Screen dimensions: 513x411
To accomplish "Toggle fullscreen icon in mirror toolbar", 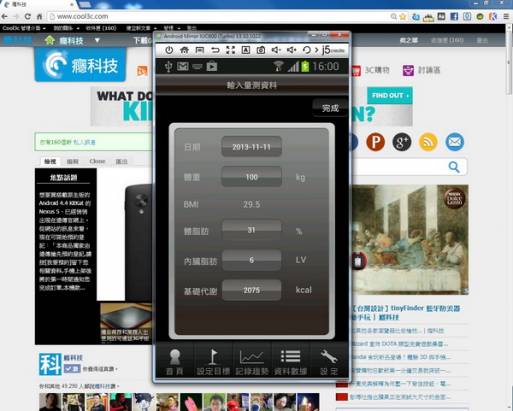I will [230, 50].
